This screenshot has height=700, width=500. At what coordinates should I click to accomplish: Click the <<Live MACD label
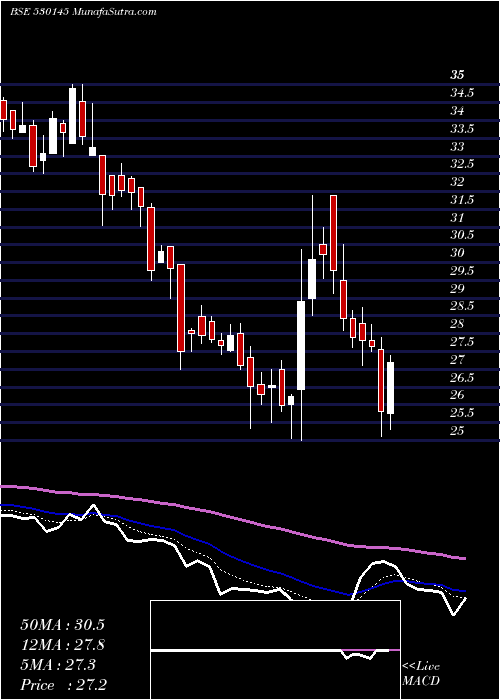[421, 674]
